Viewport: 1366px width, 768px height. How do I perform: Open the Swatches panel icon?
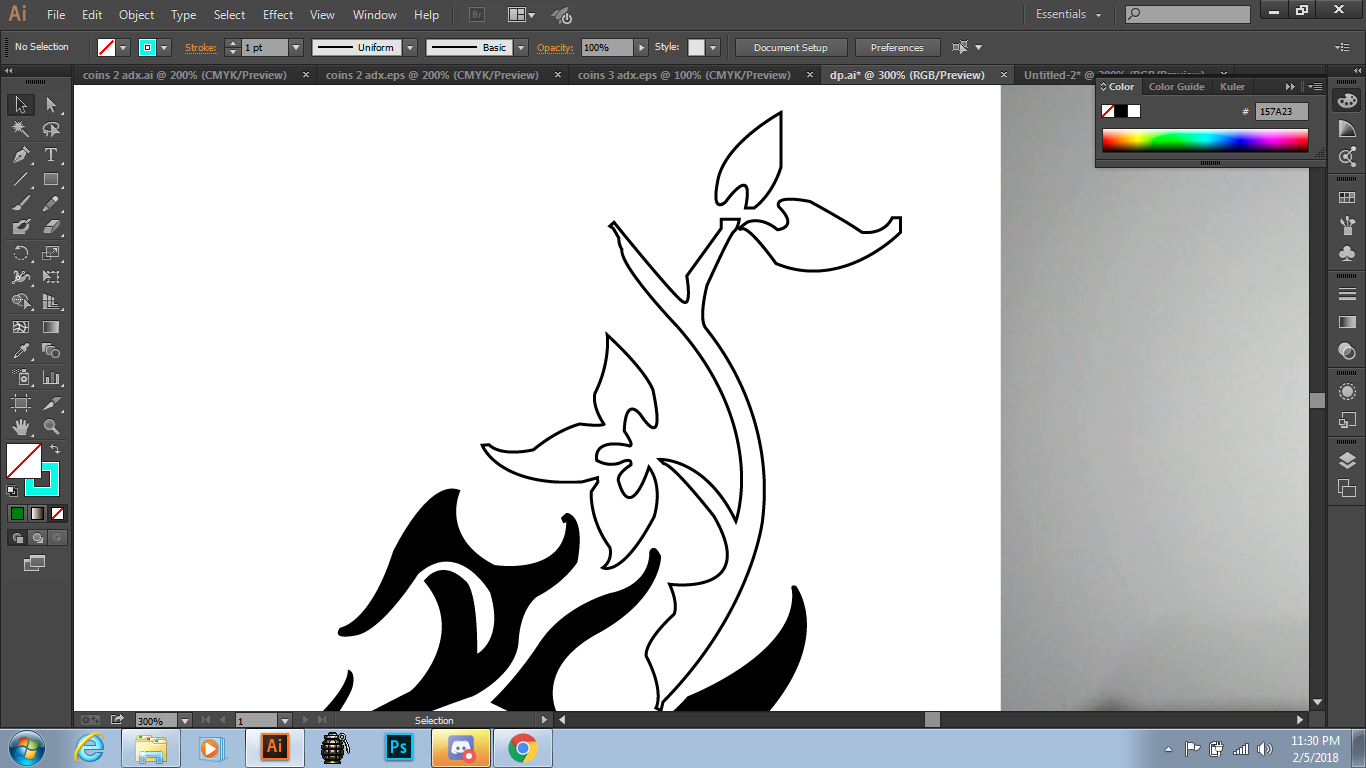(x=1347, y=198)
